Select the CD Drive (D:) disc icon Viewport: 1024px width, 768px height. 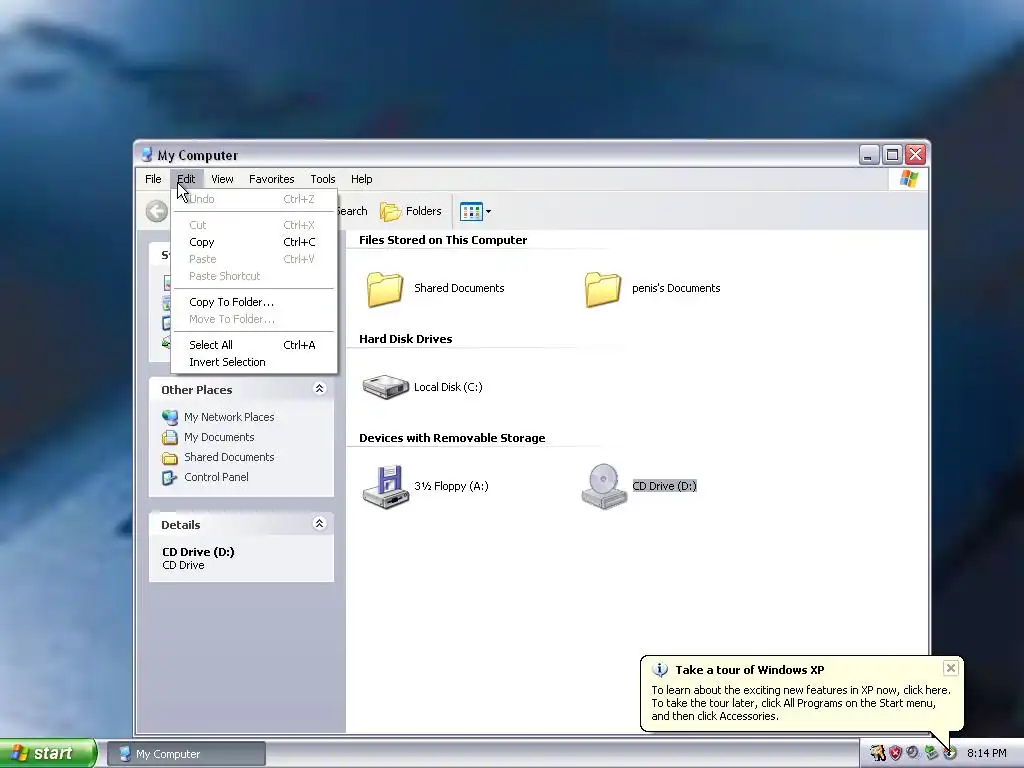tap(603, 487)
